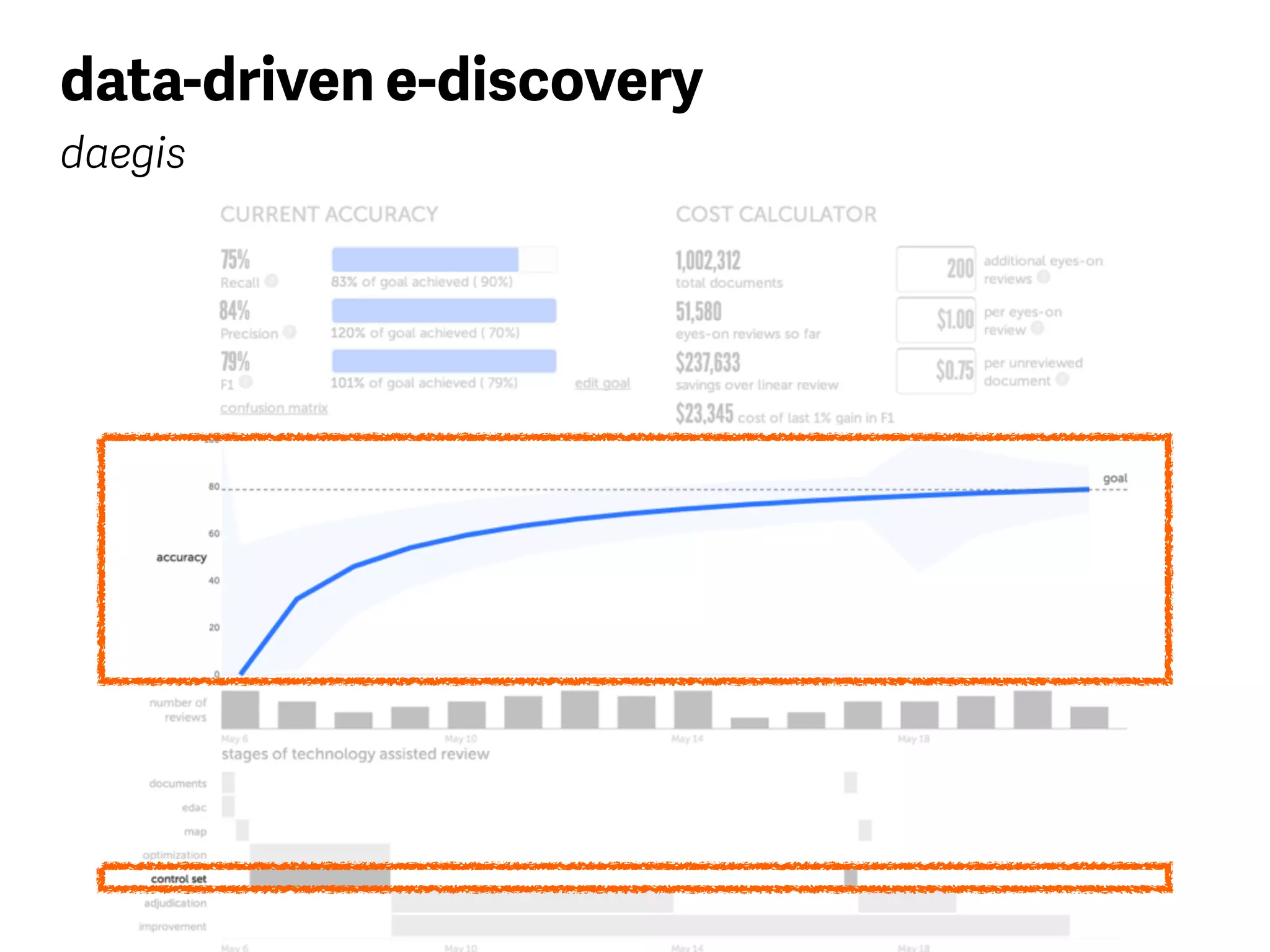1270x952 pixels.
Task: Click the per eyes-on review cost field $1.00
Action: point(936,320)
